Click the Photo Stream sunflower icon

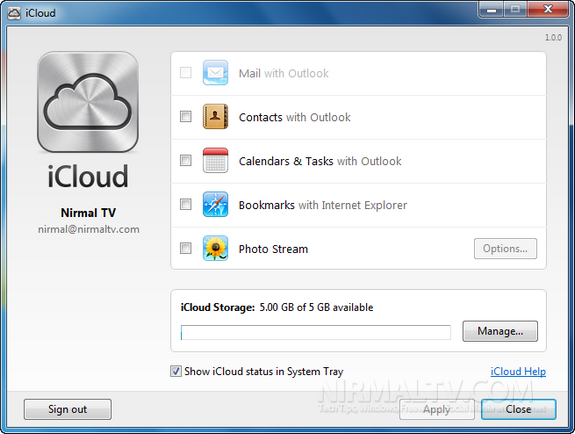215,248
